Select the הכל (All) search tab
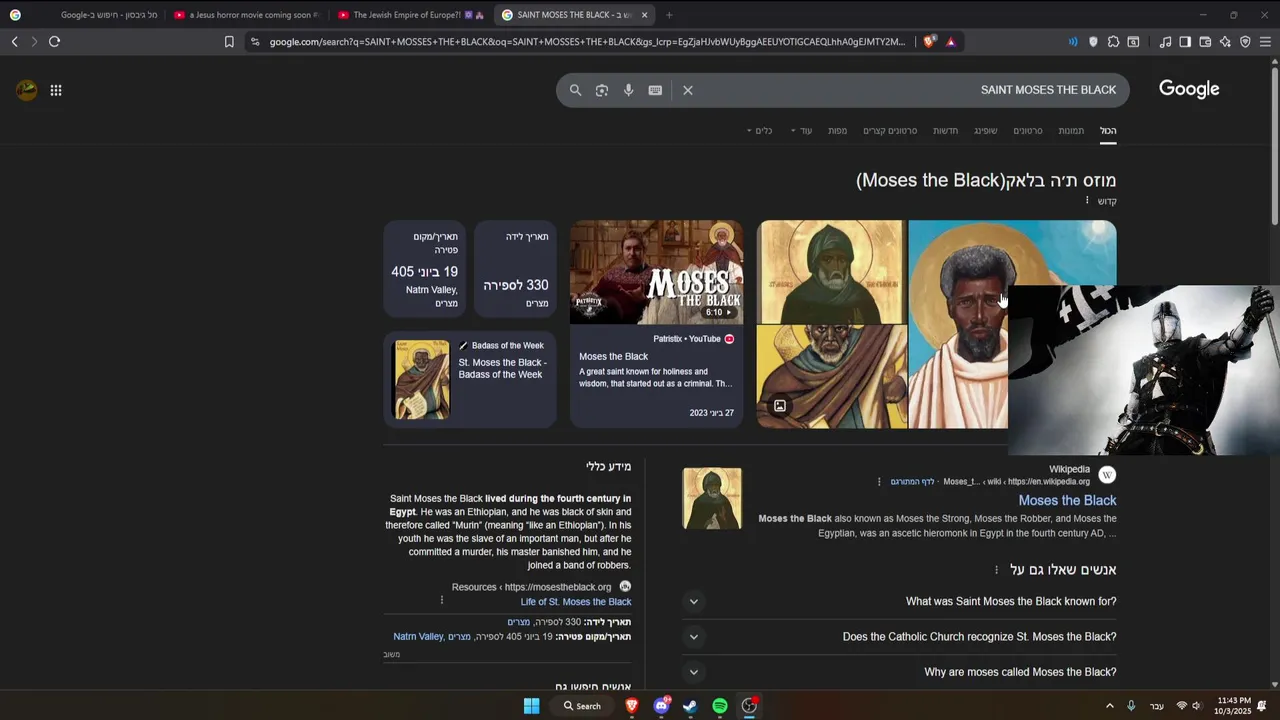Viewport: 1280px width, 720px height. click(x=1108, y=131)
